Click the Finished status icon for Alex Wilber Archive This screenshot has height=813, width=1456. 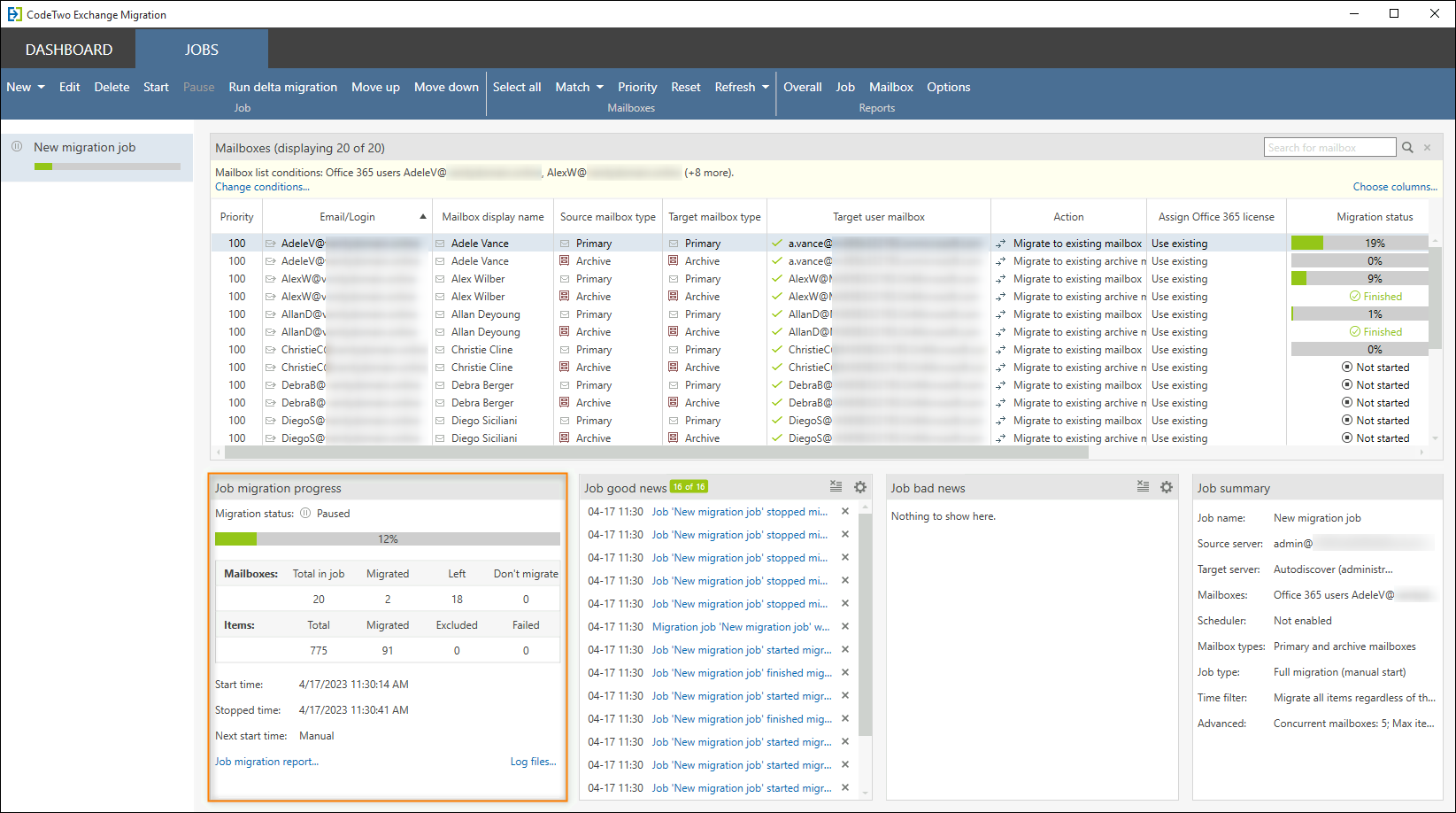1354,296
